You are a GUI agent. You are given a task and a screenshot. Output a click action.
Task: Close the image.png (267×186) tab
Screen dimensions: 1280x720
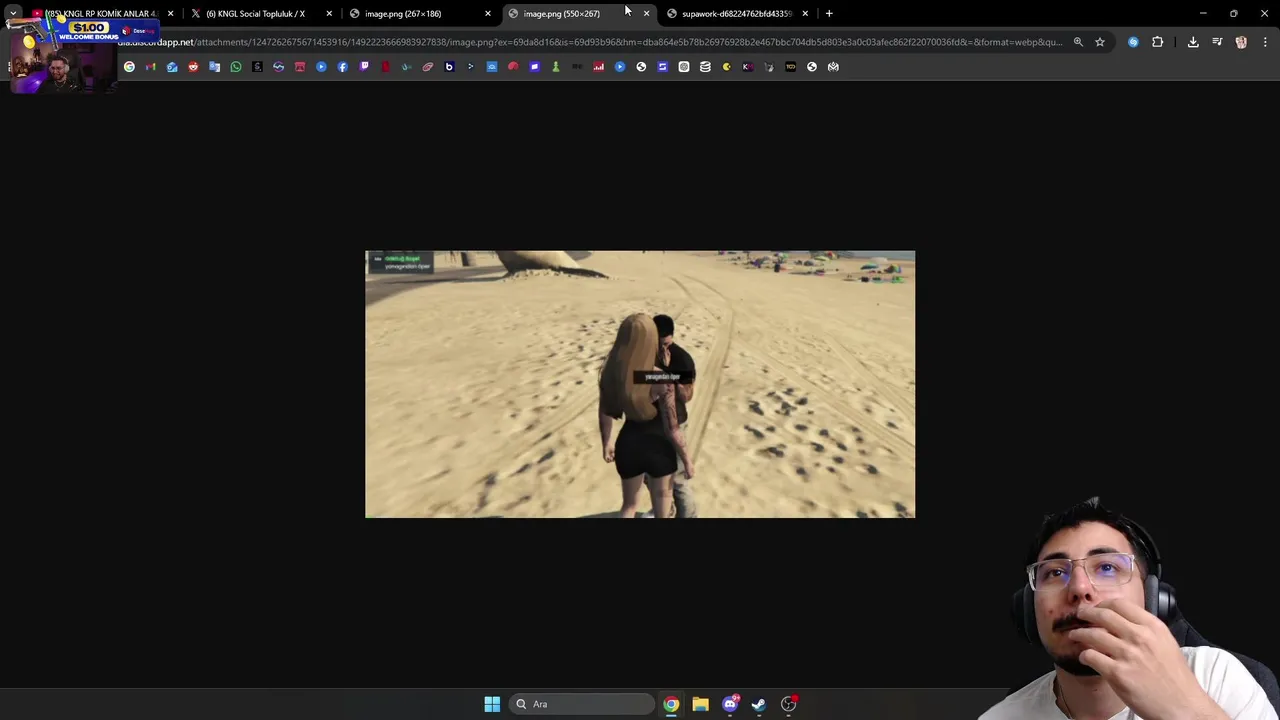[x=488, y=14]
